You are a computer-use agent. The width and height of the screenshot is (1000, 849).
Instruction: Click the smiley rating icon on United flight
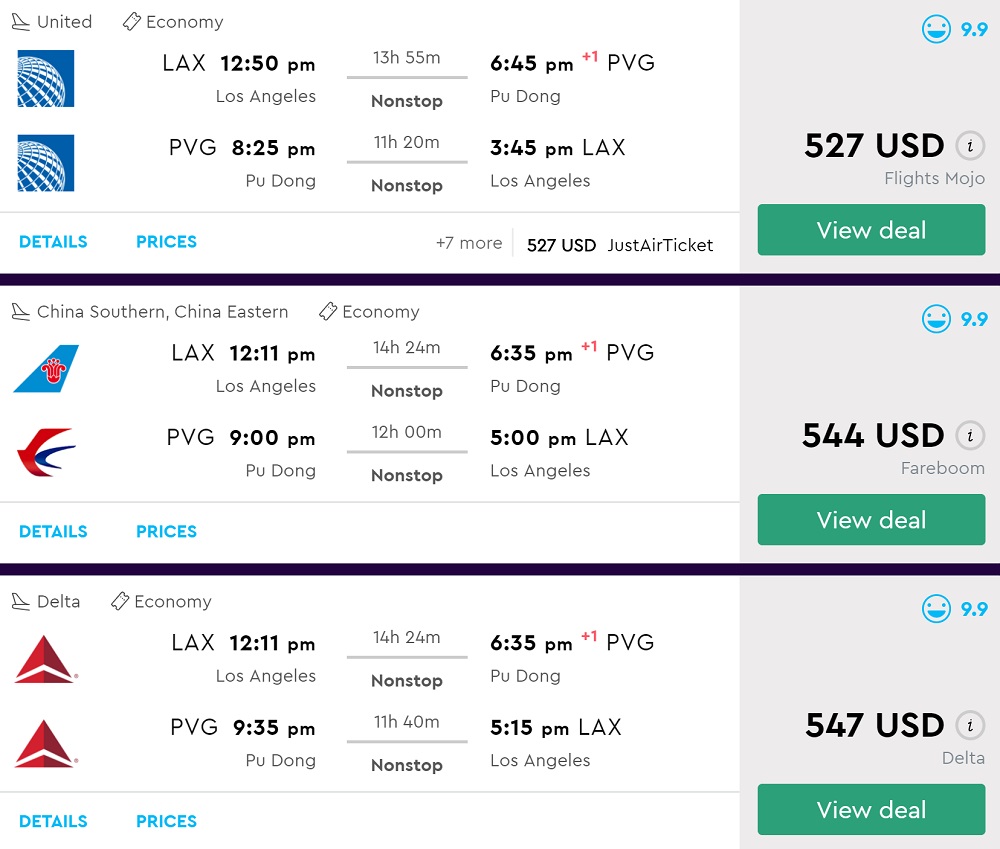[x=937, y=29]
